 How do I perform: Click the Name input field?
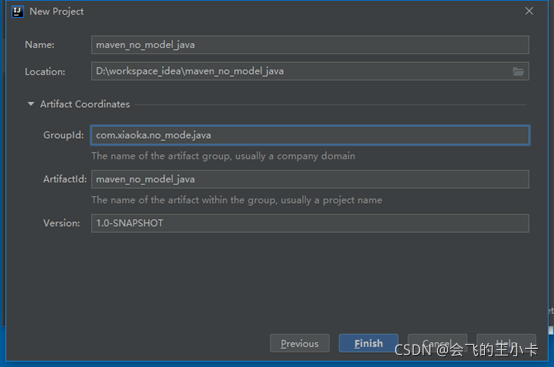pos(310,45)
